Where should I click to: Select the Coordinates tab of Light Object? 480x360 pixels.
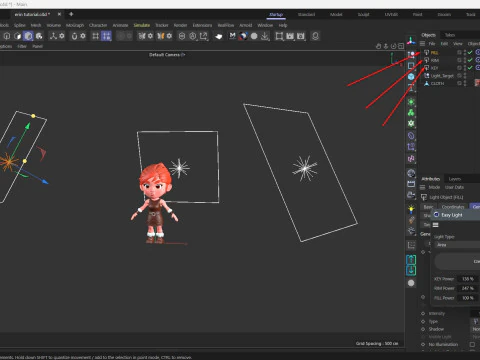pyautogui.click(x=453, y=207)
